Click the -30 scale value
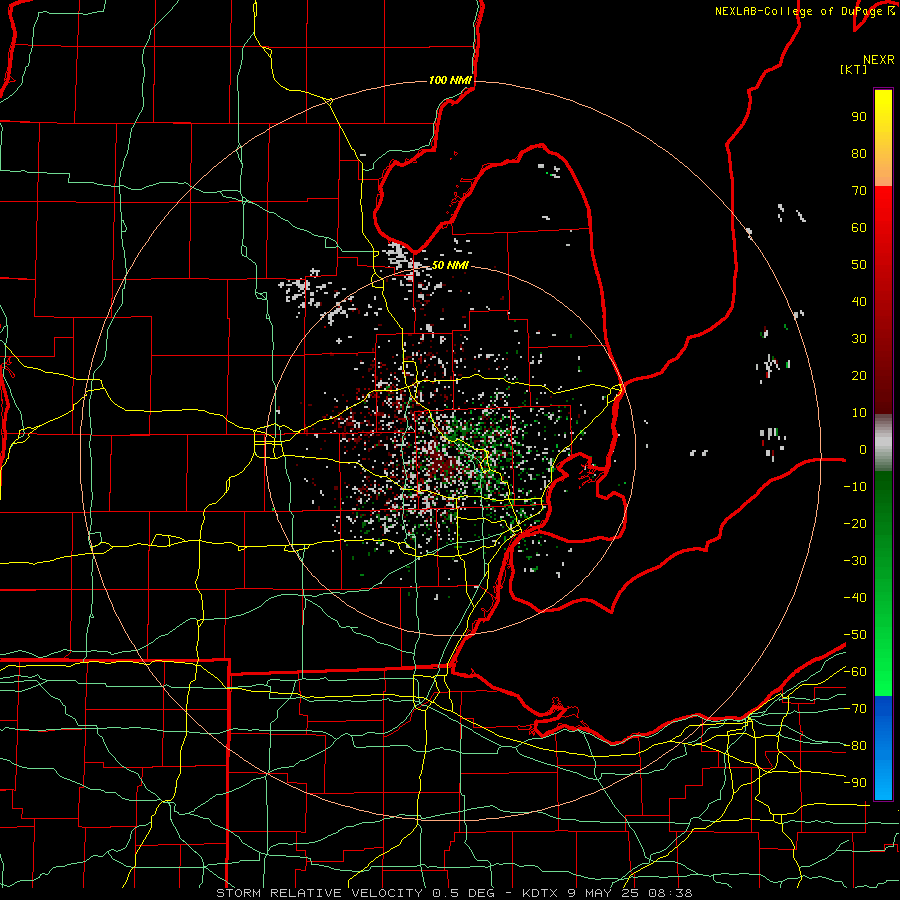The image size is (900, 900). pyautogui.click(x=855, y=561)
